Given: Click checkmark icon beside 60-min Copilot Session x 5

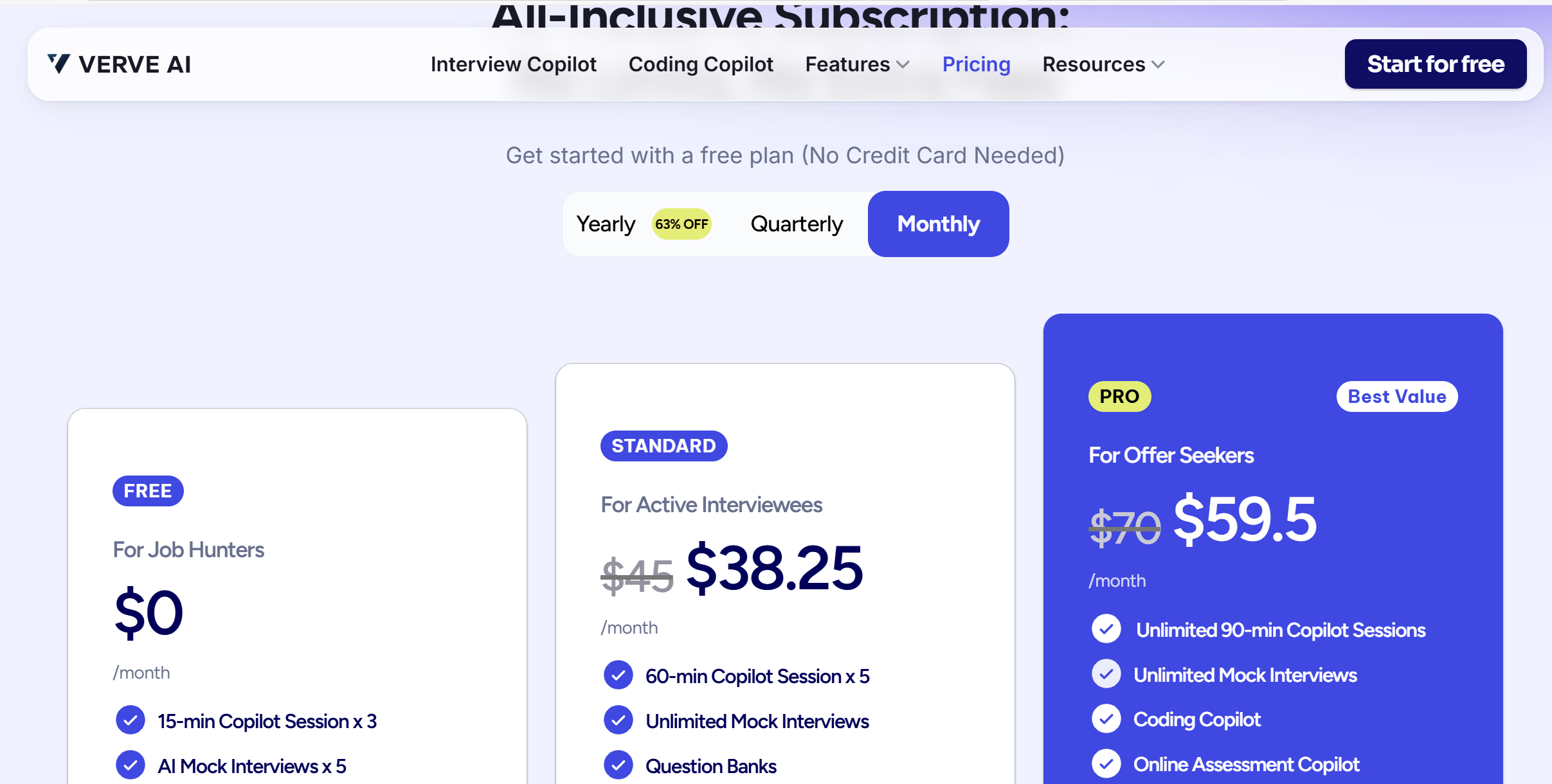Looking at the screenshot, I should coord(618,675).
